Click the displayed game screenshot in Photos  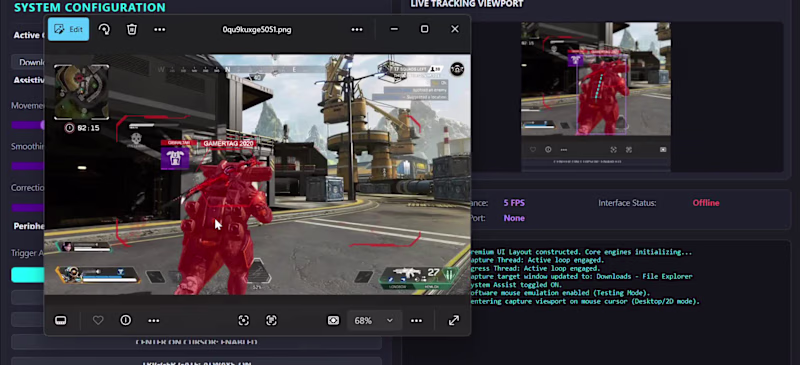[x=257, y=175]
